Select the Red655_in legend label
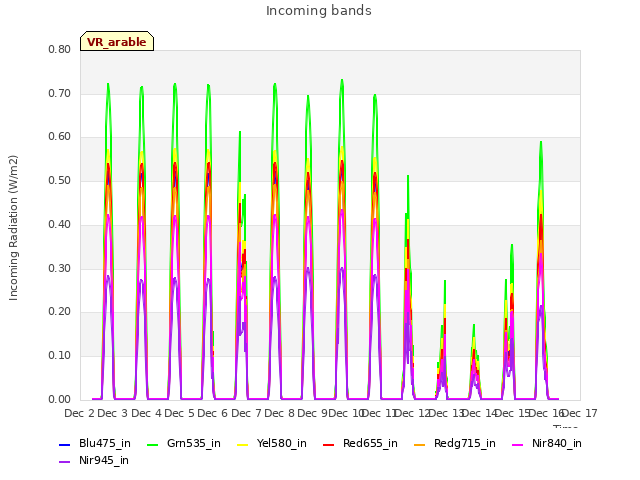The height and width of the screenshot is (480, 640). click(x=370, y=443)
